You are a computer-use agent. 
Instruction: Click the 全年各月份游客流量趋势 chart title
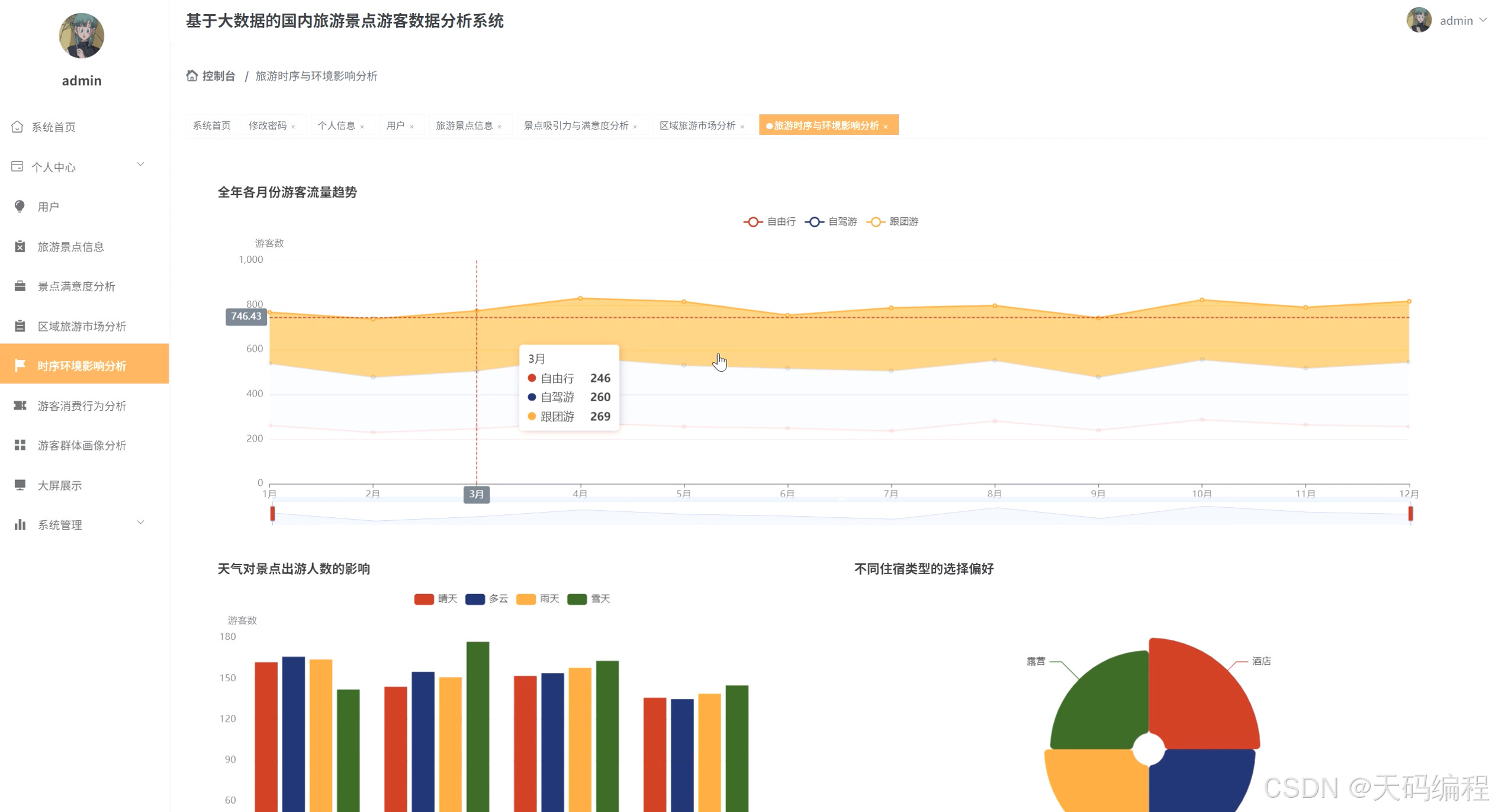[287, 192]
